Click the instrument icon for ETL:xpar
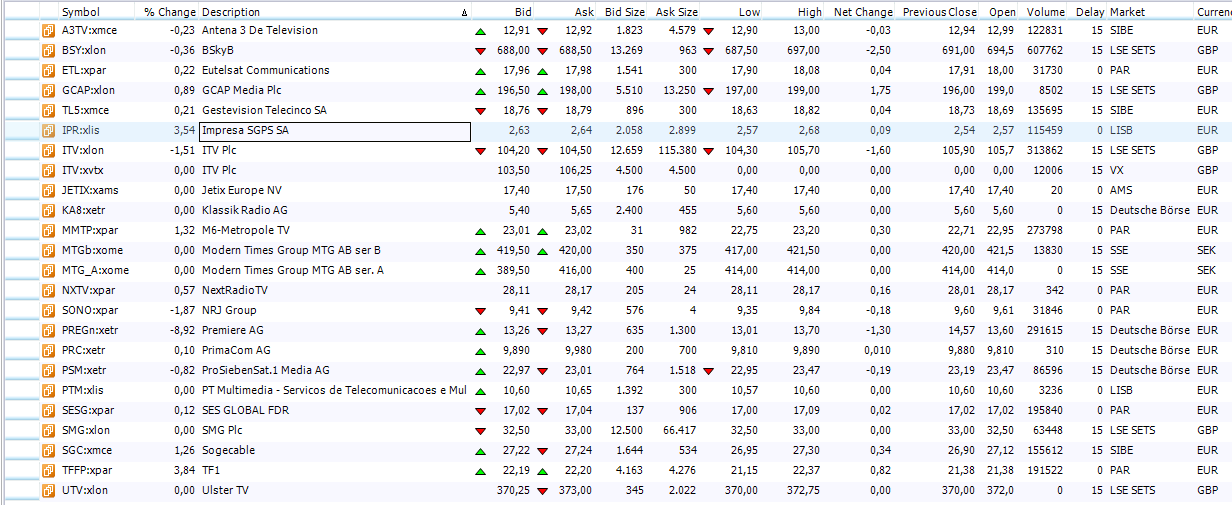The image size is (1232, 505). (x=48, y=70)
